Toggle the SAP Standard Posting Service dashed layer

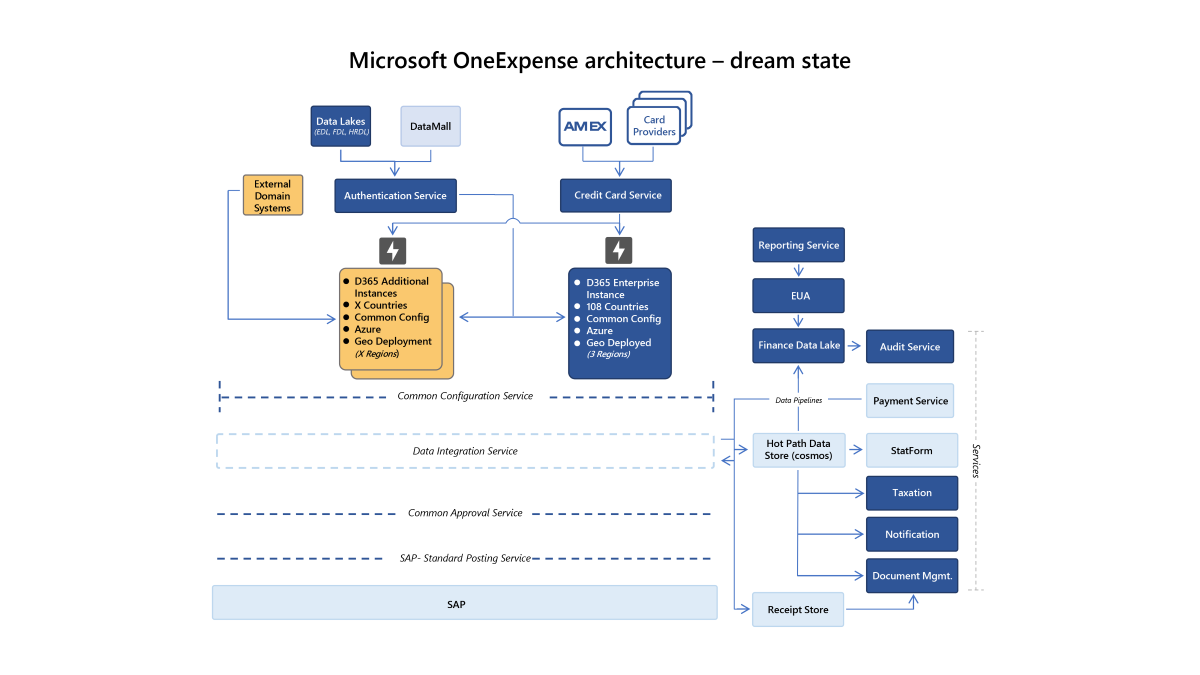(465, 557)
